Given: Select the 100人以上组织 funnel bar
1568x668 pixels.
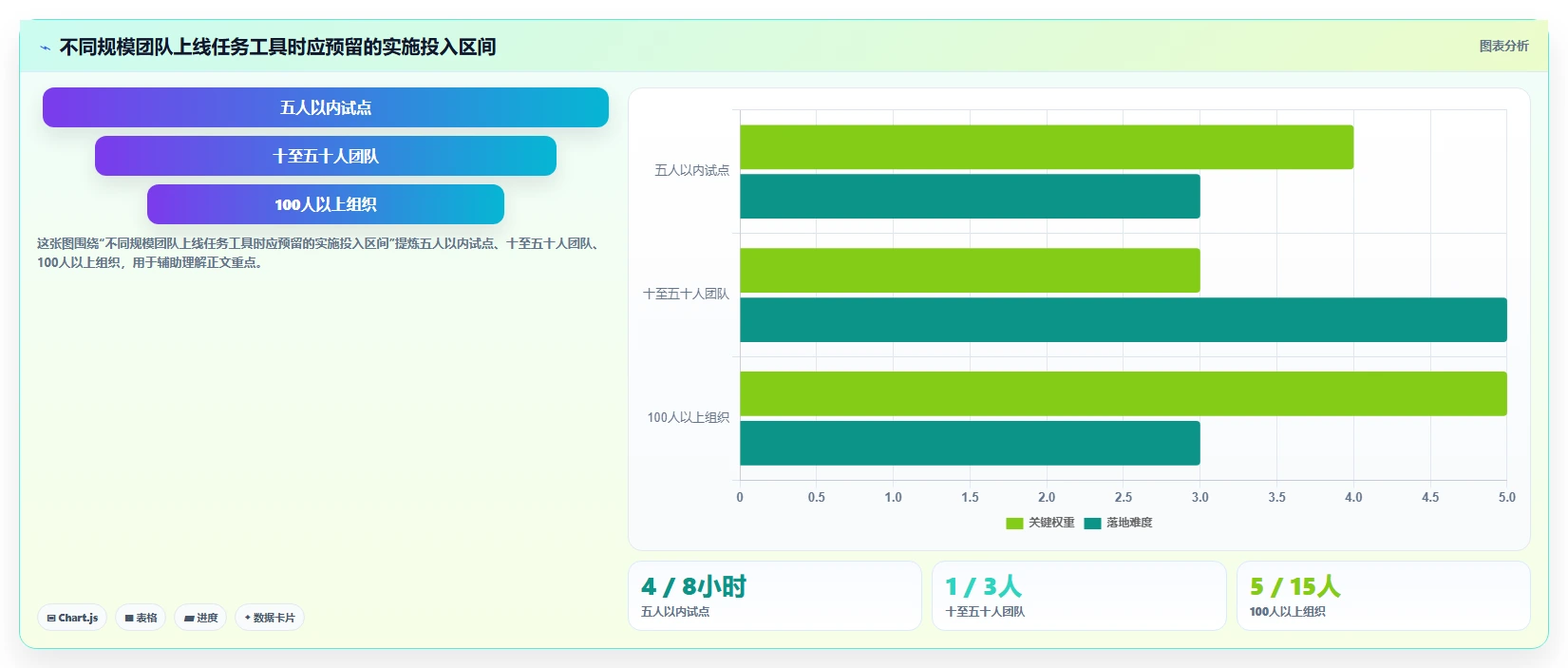Looking at the screenshot, I should click(326, 204).
